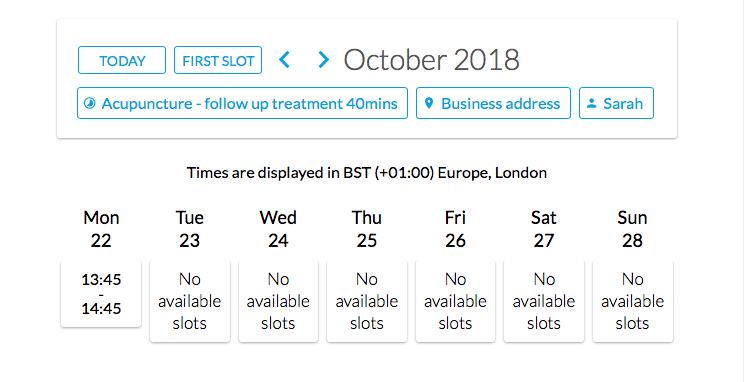
Task: Go to the previous week with left chevron
Action: click(x=284, y=60)
